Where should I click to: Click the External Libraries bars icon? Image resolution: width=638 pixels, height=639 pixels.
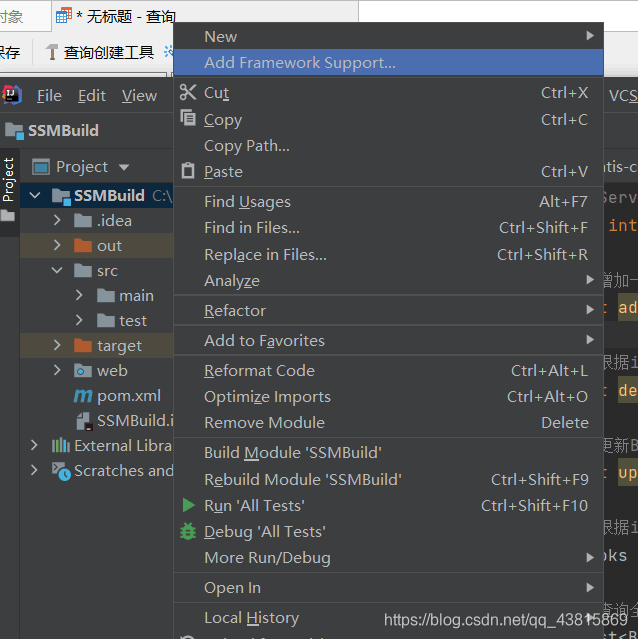pos(61,445)
